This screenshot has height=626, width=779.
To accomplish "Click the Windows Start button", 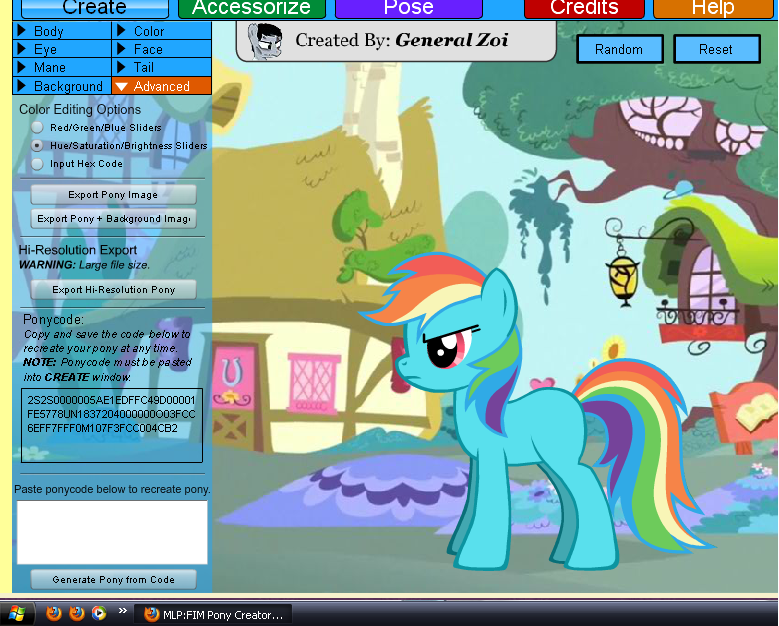I will 17,614.
